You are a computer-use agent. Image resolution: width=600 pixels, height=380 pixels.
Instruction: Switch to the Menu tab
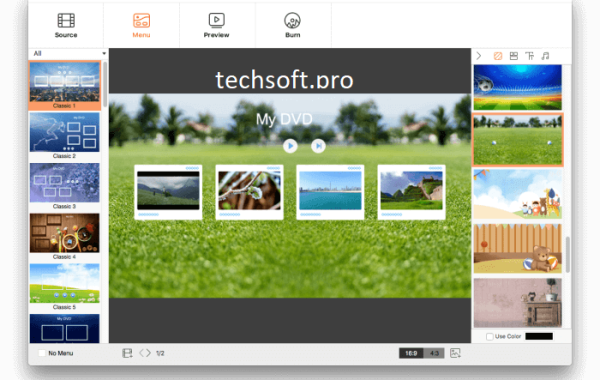pos(141,25)
